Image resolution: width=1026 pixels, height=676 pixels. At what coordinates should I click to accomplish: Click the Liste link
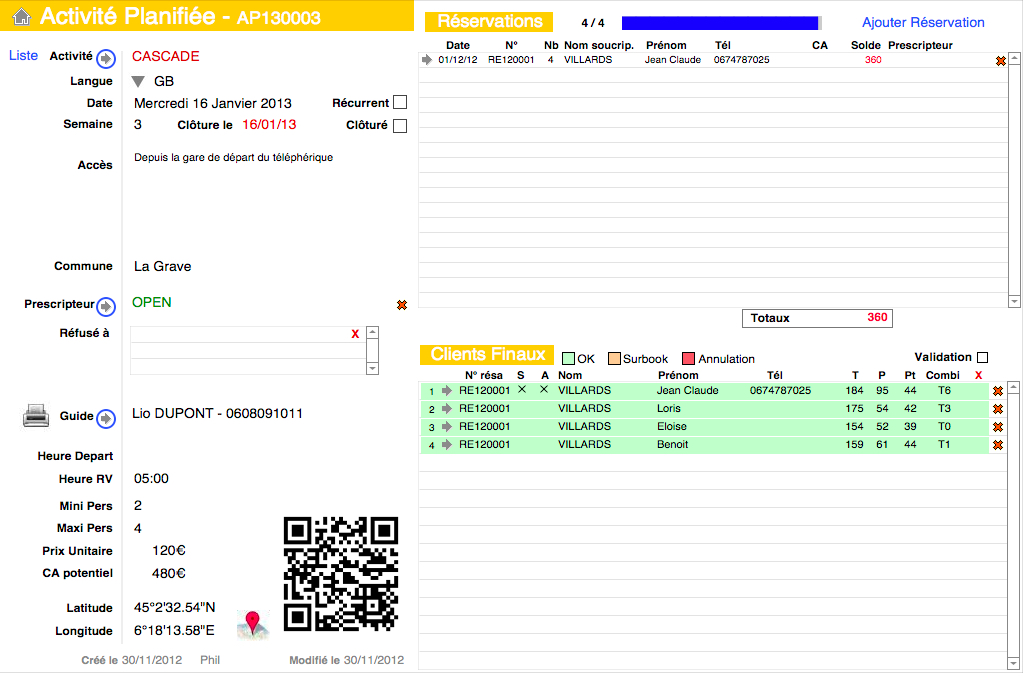coord(23,56)
